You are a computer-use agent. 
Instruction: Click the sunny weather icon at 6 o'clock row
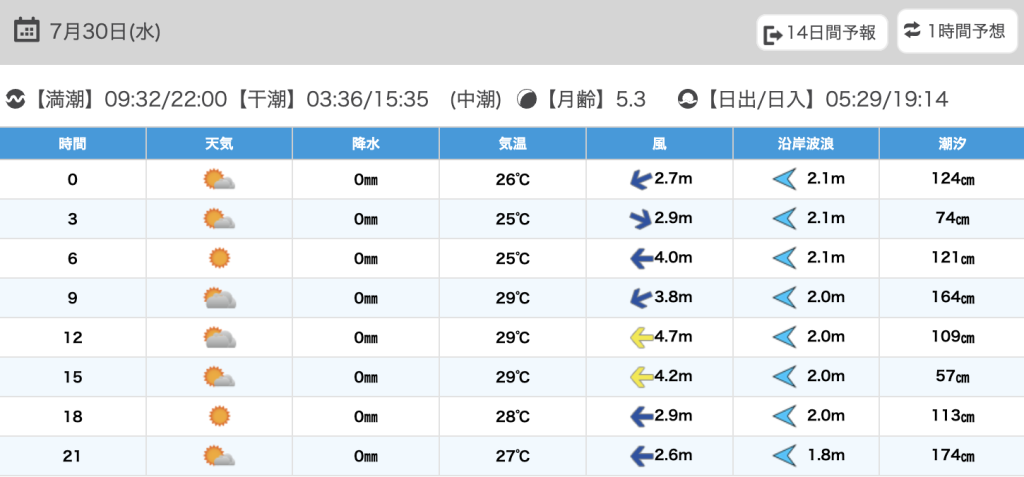[x=219, y=258]
